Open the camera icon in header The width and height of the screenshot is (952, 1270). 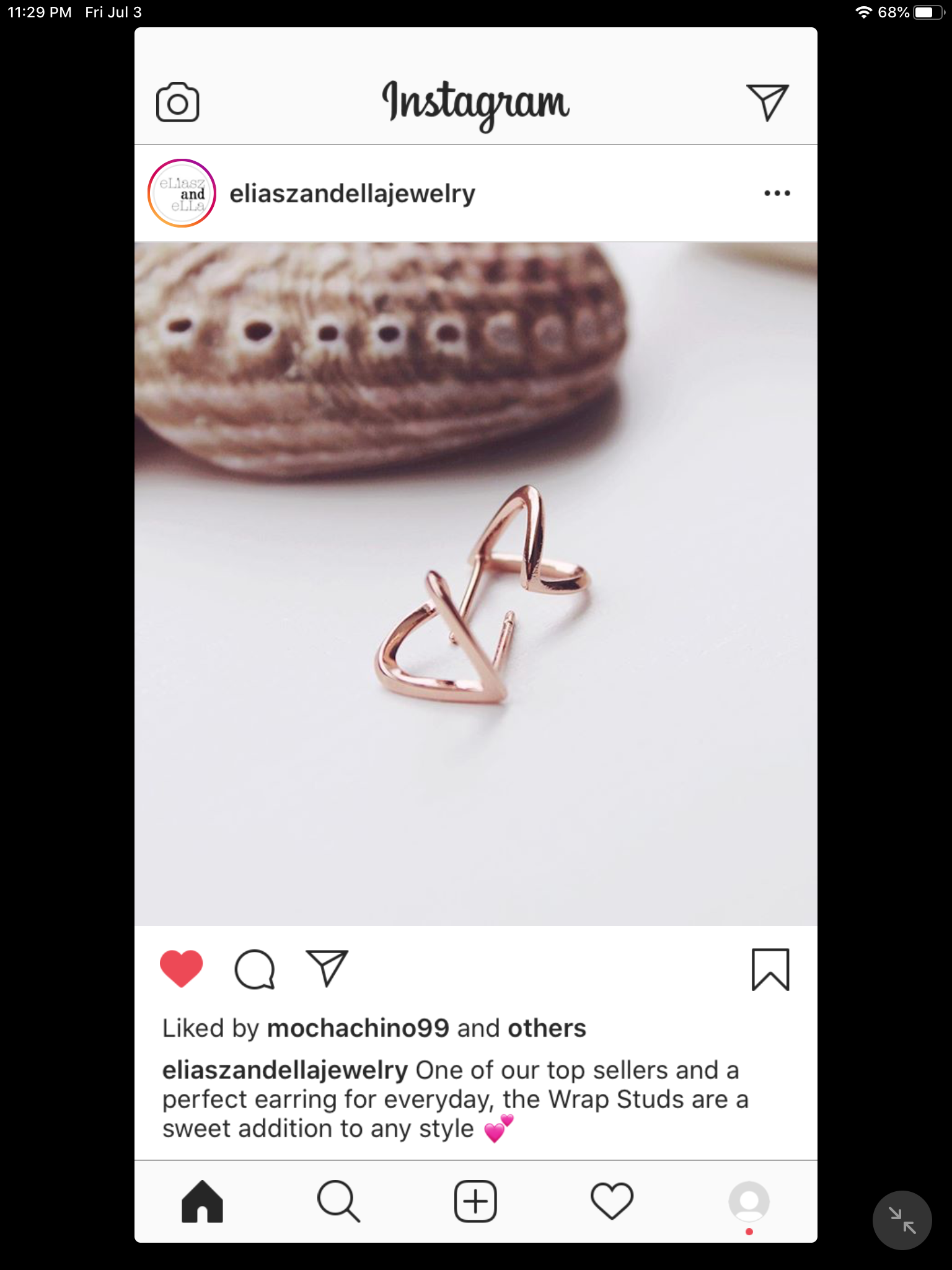click(x=177, y=102)
